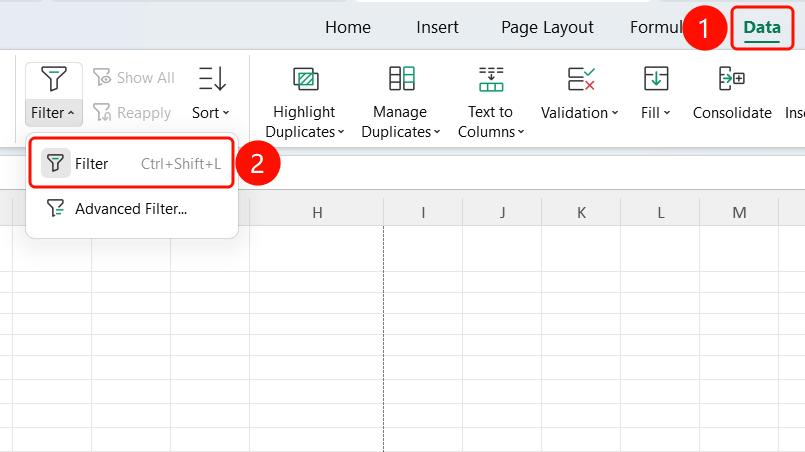Click the Sort icon

pyautogui.click(x=212, y=79)
